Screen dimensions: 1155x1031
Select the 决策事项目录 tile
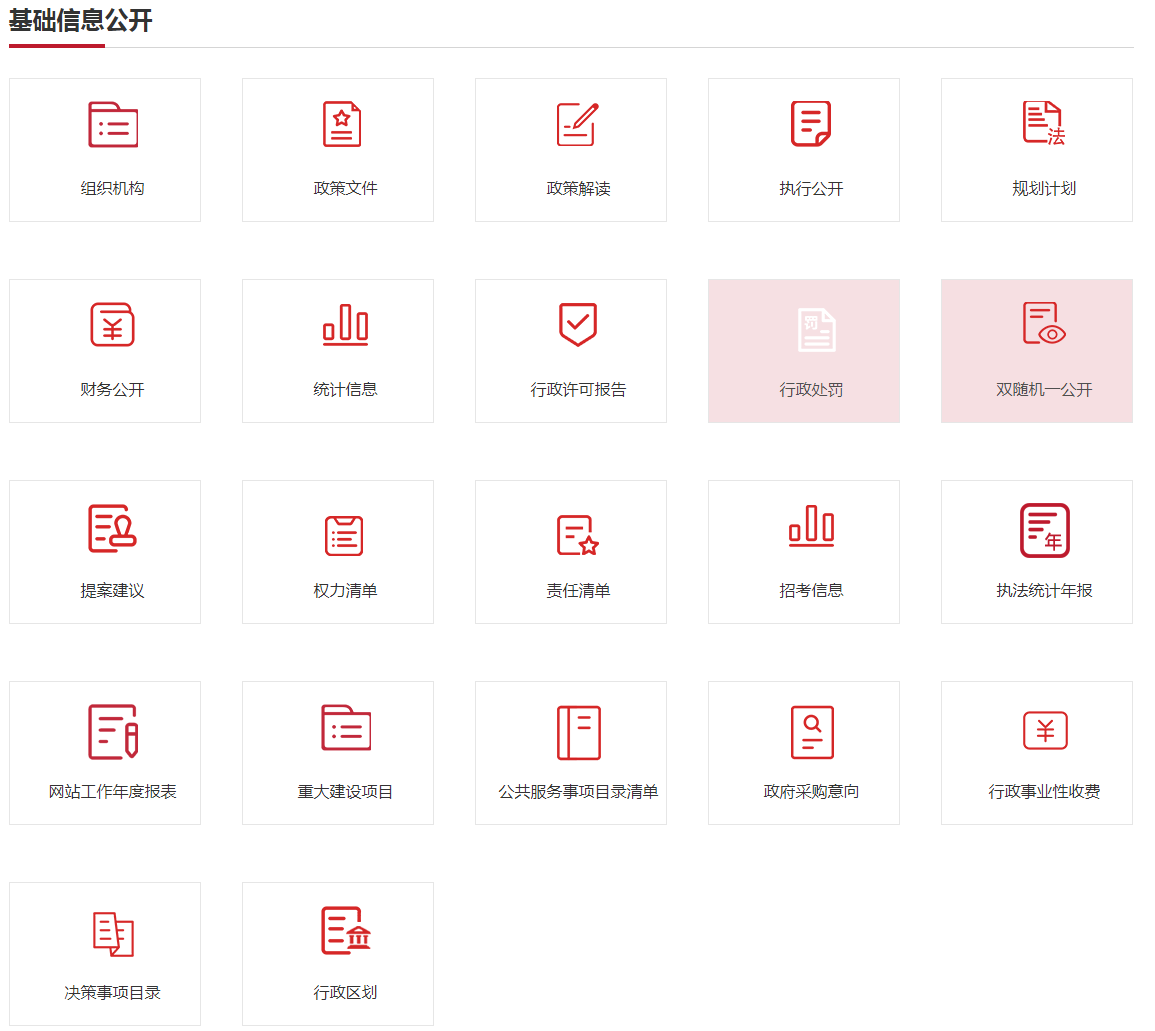pyautogui.click(x=105, y=954)
